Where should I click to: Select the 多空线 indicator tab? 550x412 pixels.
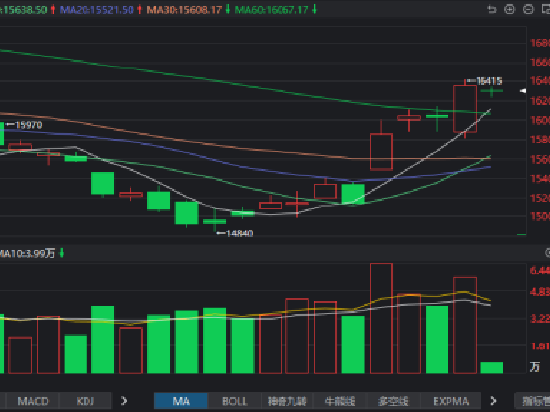pos(393,401)
